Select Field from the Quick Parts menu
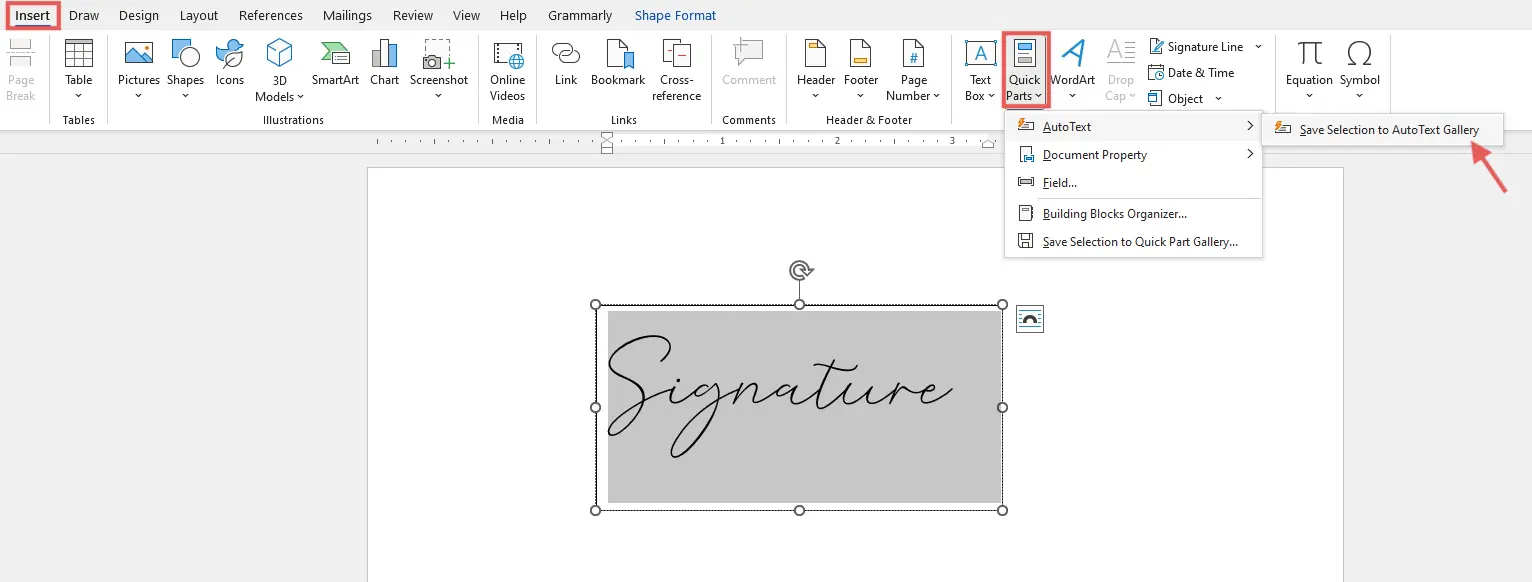The height and width of the screenshot is (582, 1532). pyautogui.click(x=1059, y=182)
